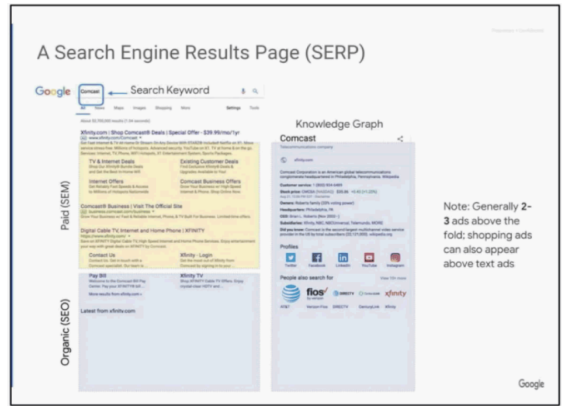Open the Facebook profile icon
567x406 pixels.
point(317,257)
